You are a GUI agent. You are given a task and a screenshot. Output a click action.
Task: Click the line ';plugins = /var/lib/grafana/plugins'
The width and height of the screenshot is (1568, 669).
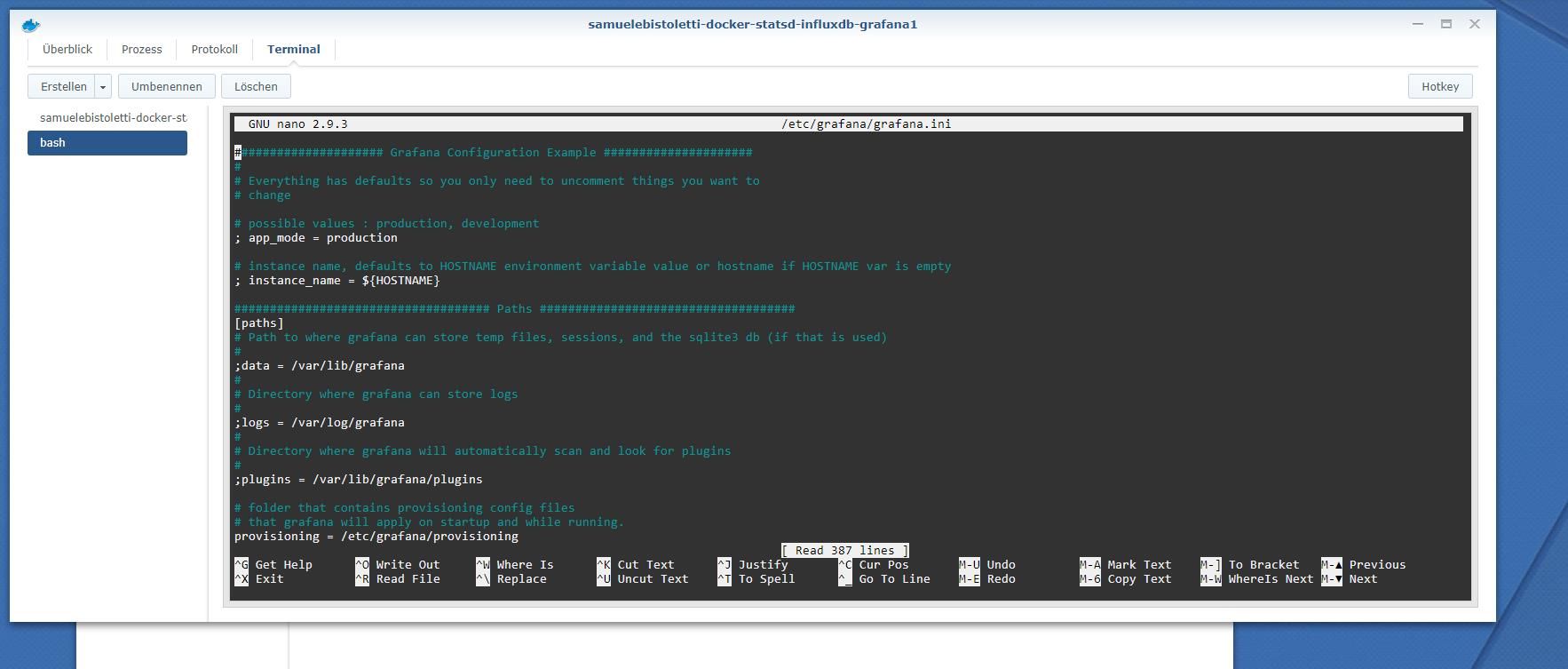click(359, 480)
